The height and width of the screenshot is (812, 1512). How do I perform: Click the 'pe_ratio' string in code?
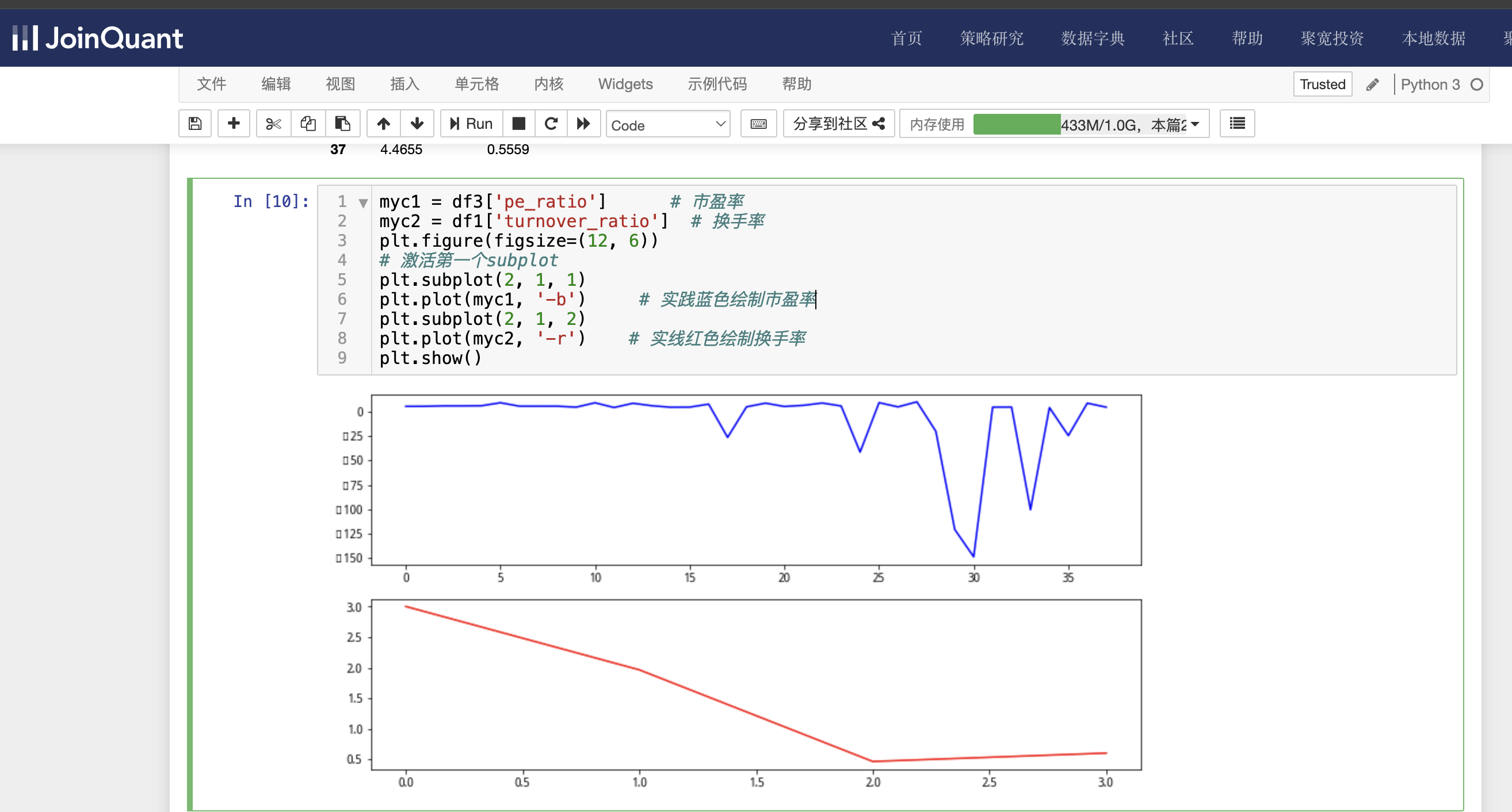point(550,202)
